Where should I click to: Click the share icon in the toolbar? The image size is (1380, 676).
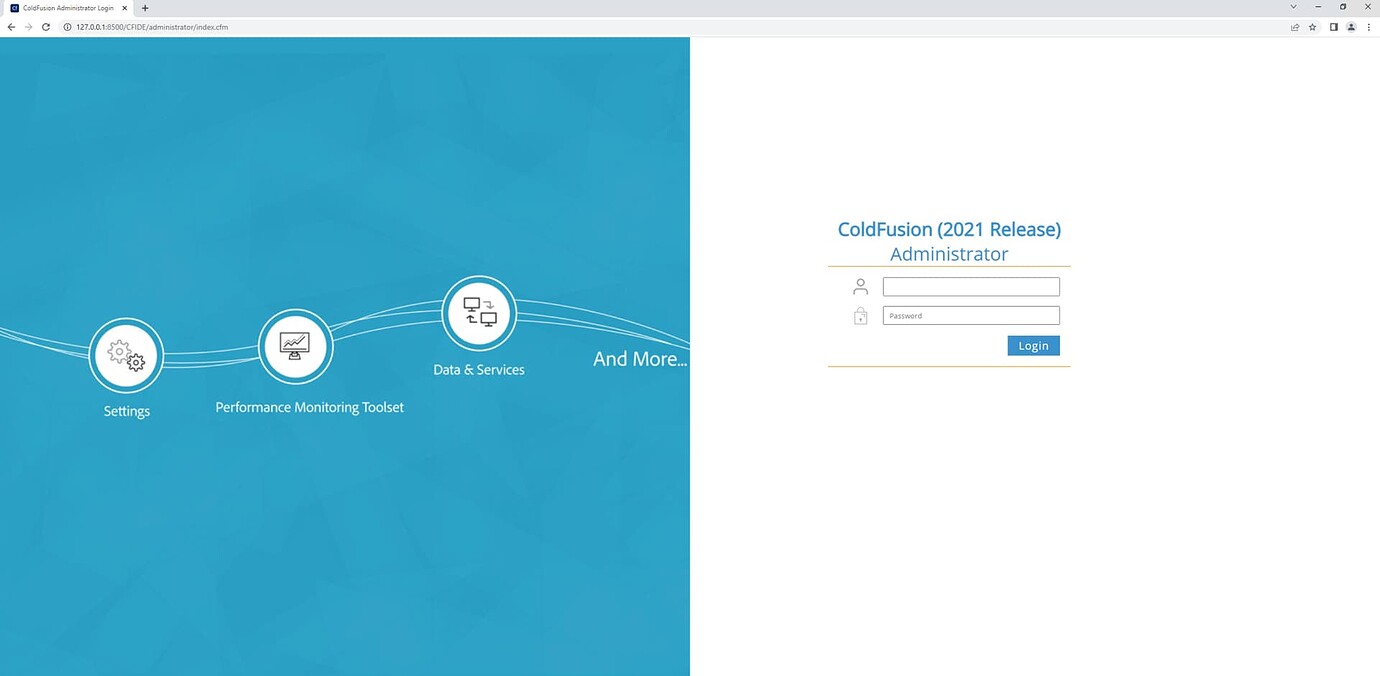pos(1293,27)
